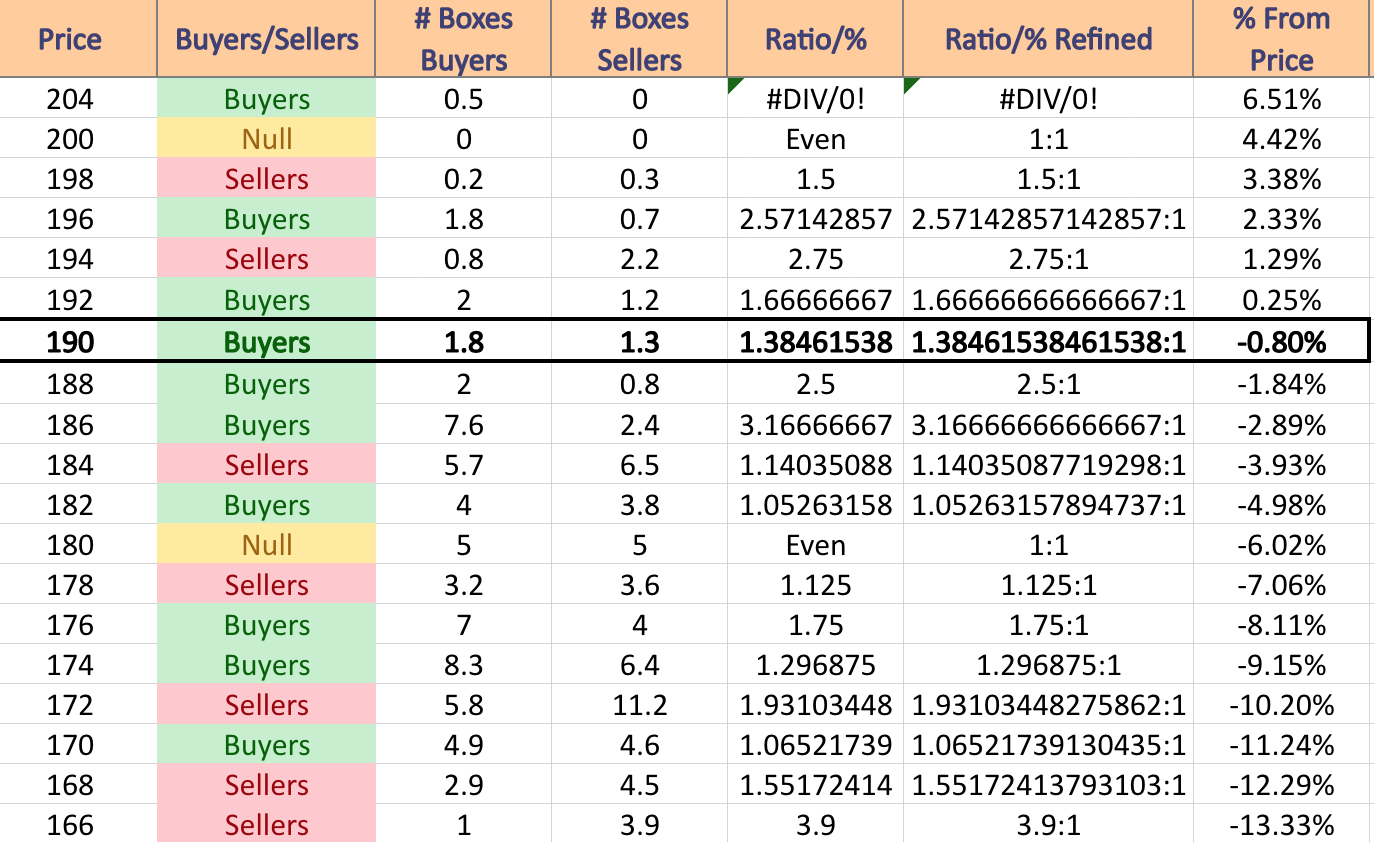Click the 2.5:1 refined ratio cell
Image resolution: width=1374 pixels, height=842 pixels.
coord(1048,384)
